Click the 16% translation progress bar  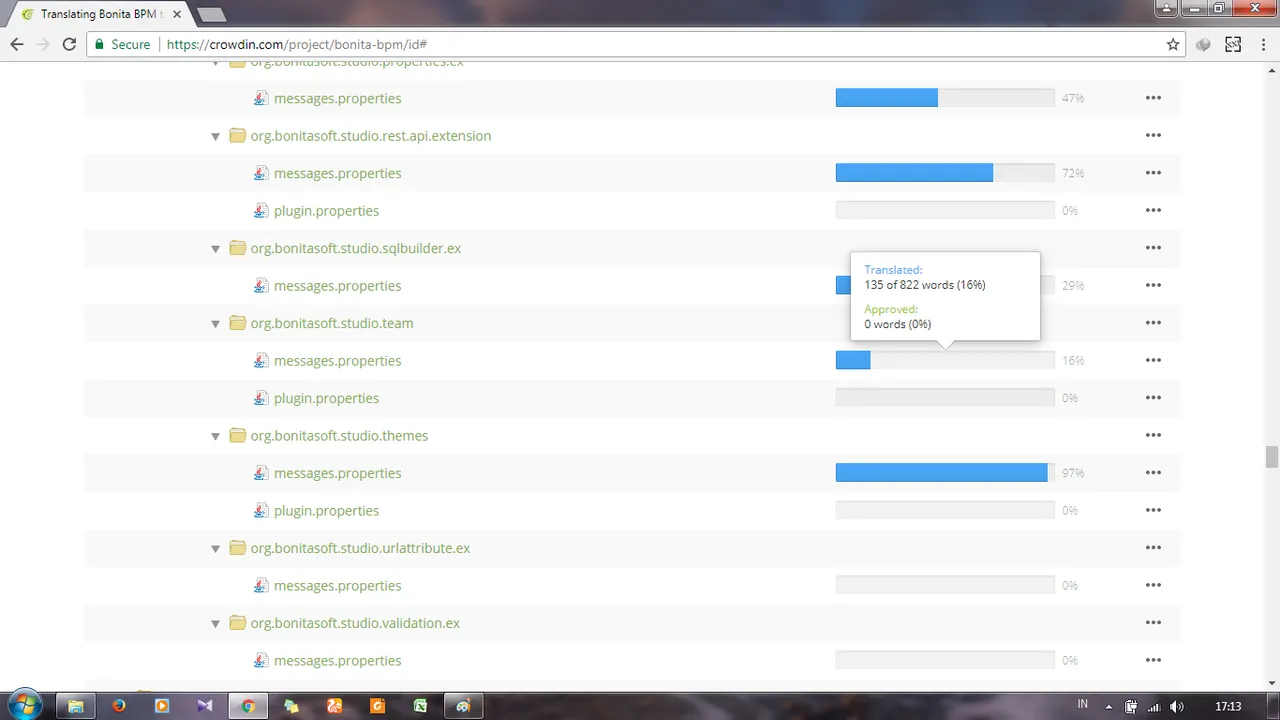945,360
